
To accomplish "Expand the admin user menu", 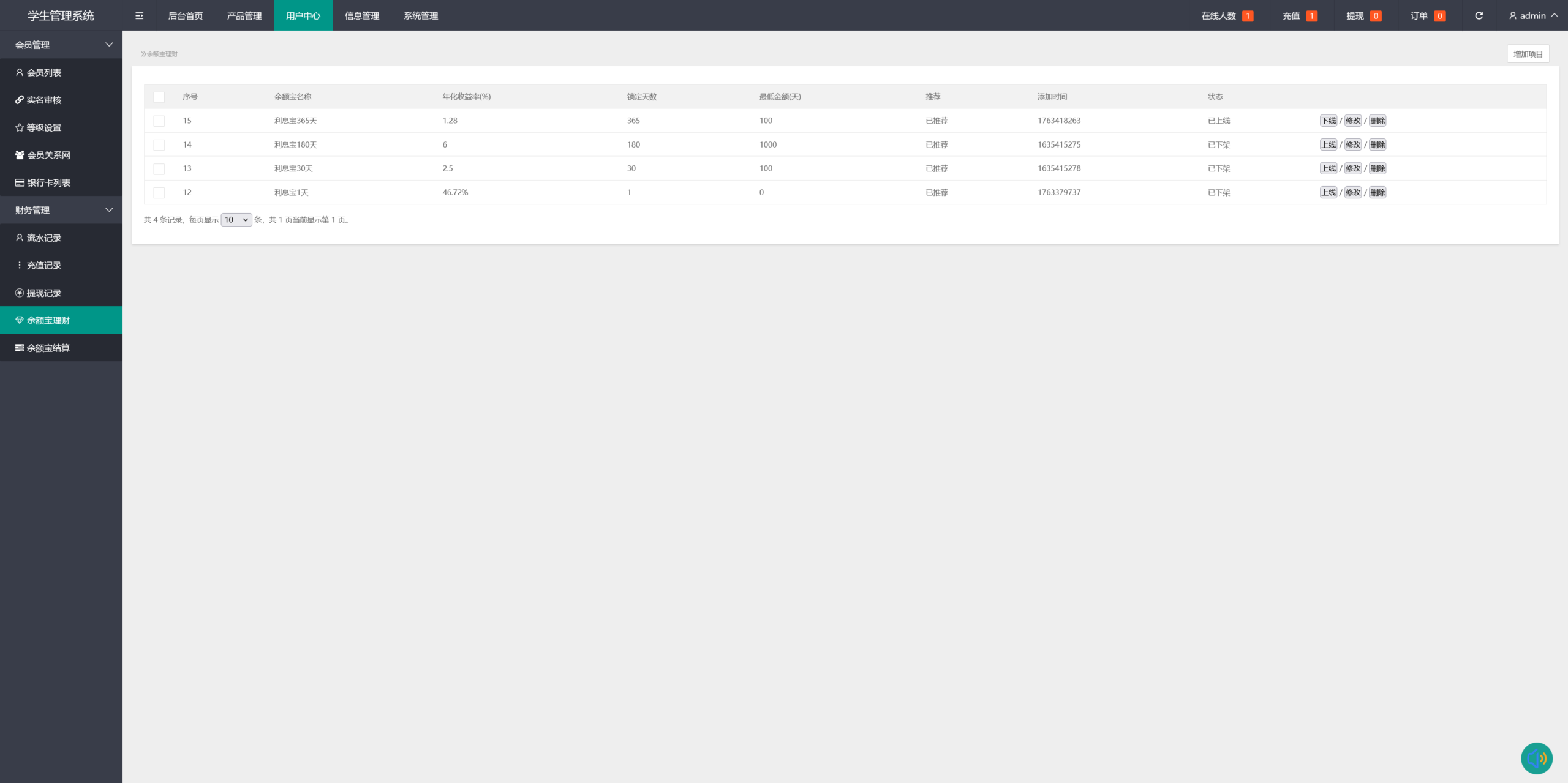I will [x=1533, y=16].
